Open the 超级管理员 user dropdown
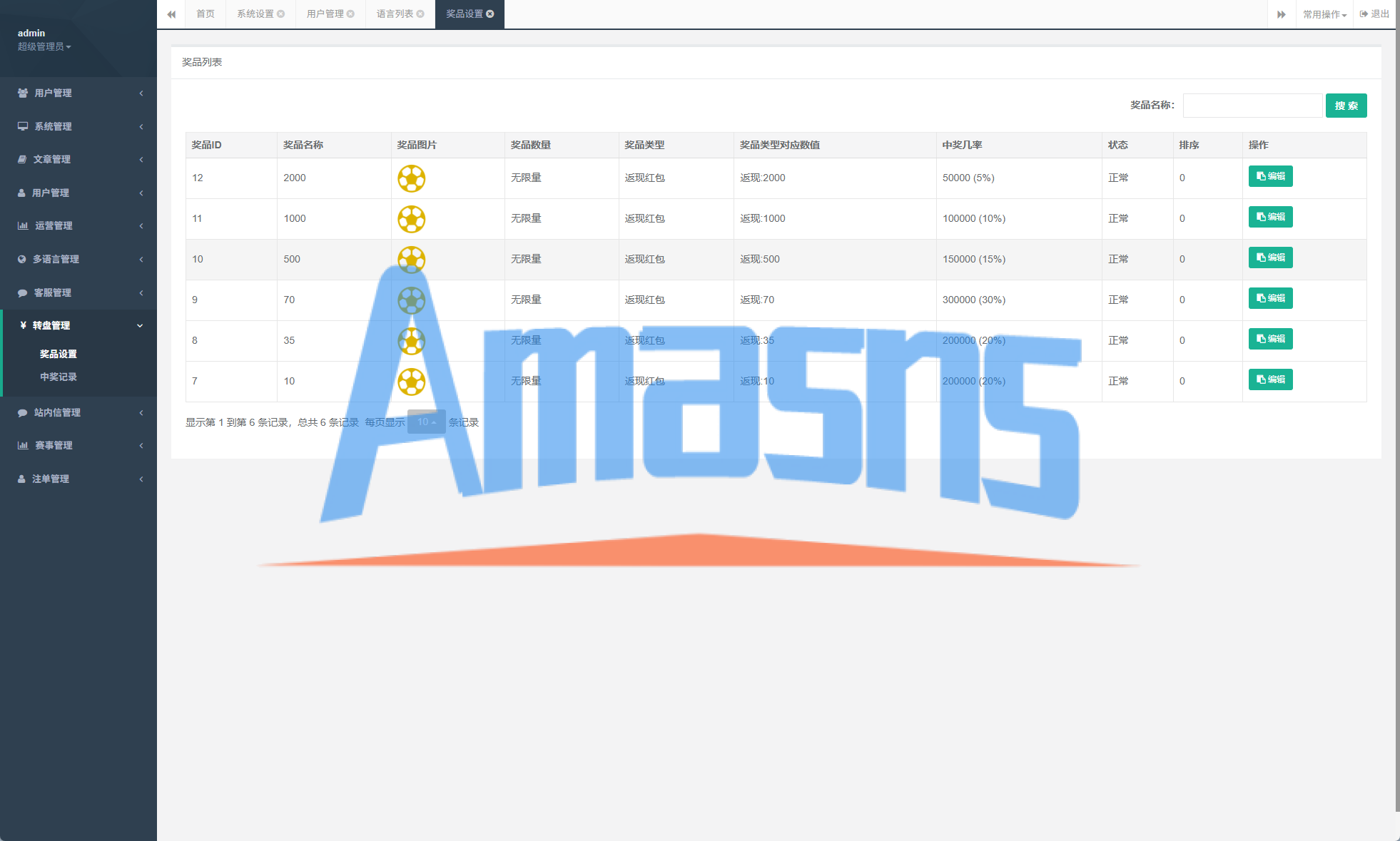Image resolution: width=1400 pixels, height=841 pixels. (x=44, y=46)
